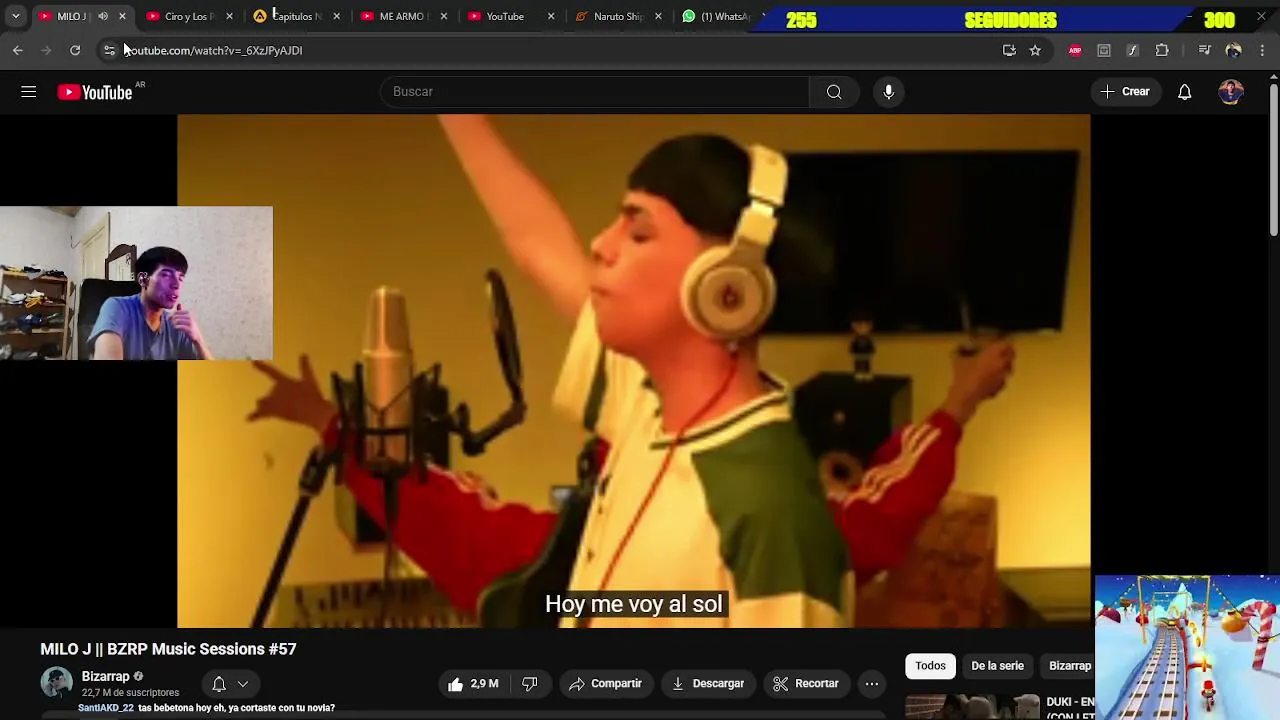Open the Chrome profile avatar
Screen dimensions: 1280x720
point(1233,50)
